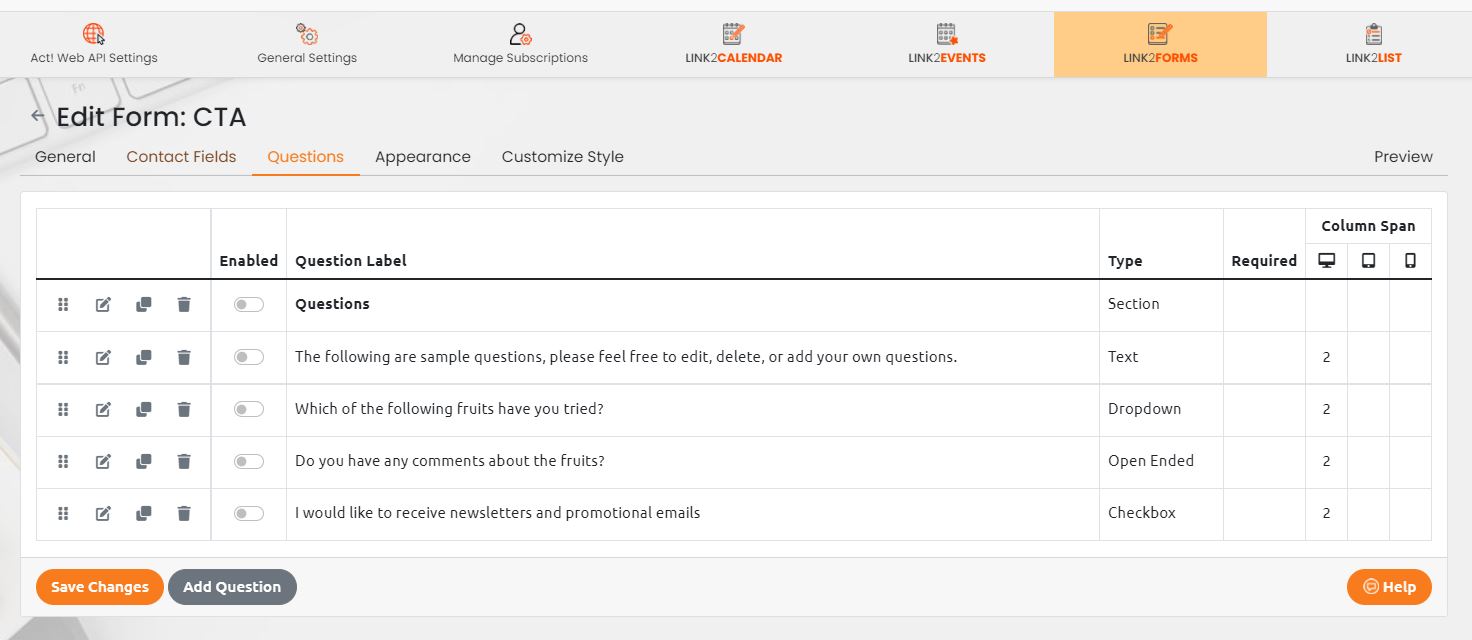Delete the newsletters checkbox question

pos(184,513)
